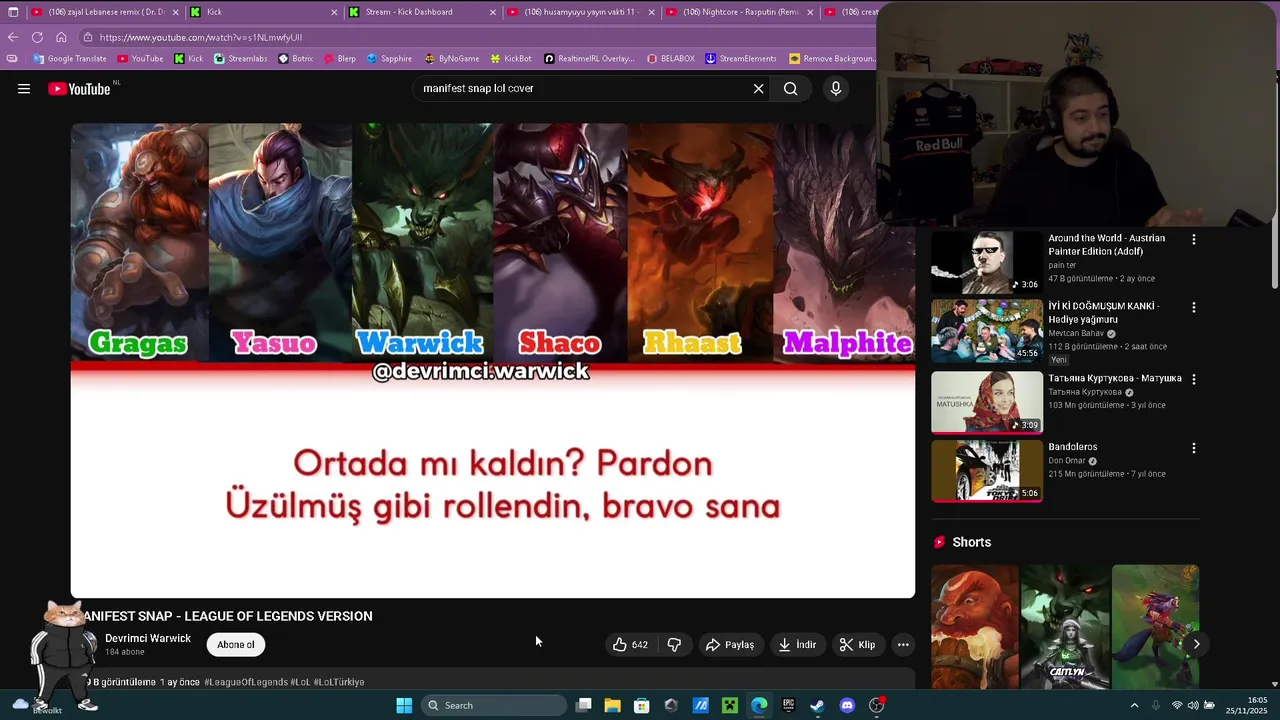Focus the youtube.com address bar
The height and width of the screenshot is (720, 1280).
pos(480,37)
